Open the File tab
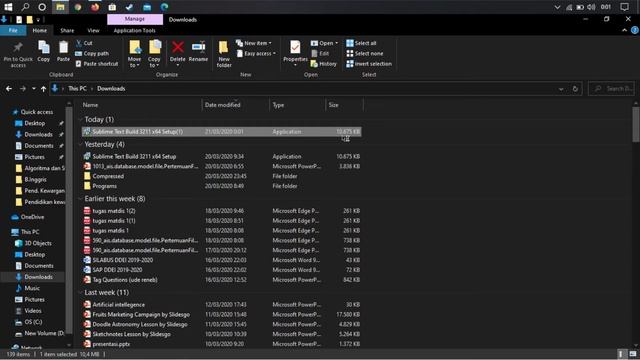 click(13, 30)
